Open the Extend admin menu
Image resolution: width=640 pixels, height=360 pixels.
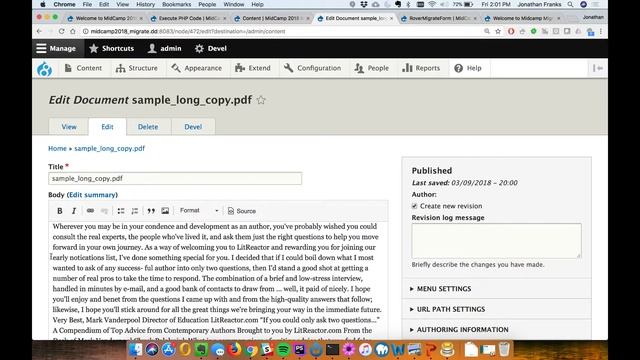coord(253,68)
